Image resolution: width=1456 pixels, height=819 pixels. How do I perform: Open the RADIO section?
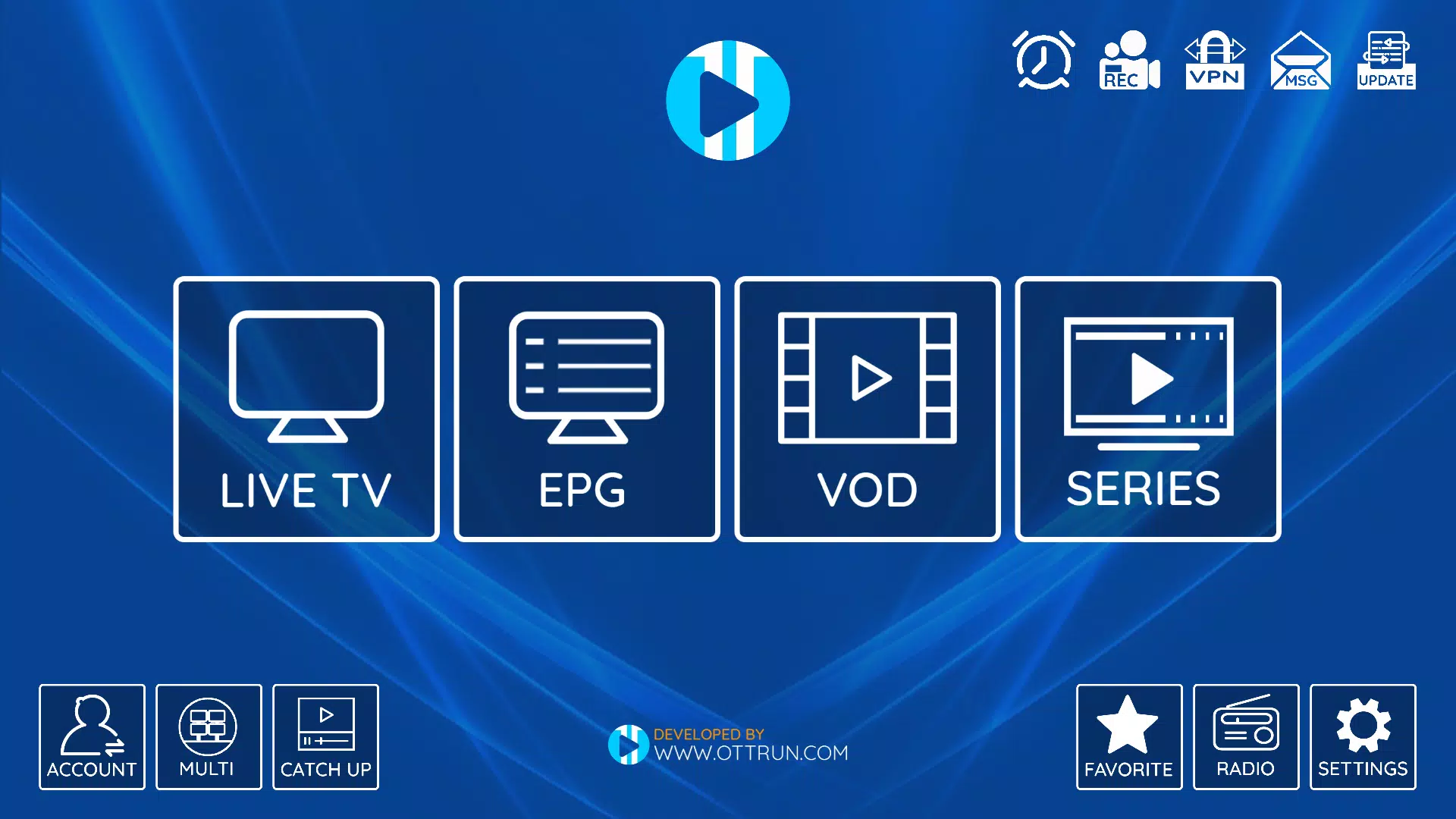click(1245, 737)
